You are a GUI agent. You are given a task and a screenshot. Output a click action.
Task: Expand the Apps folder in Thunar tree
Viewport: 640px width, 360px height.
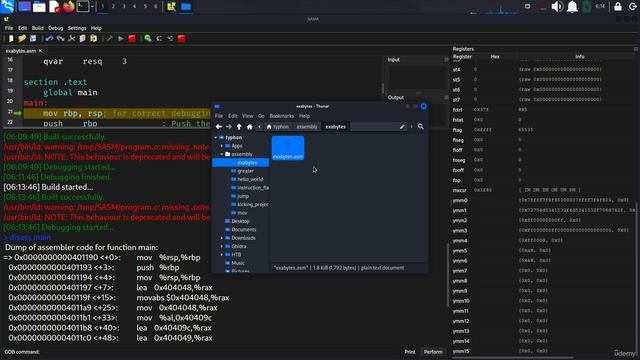(x=222, y=146)
